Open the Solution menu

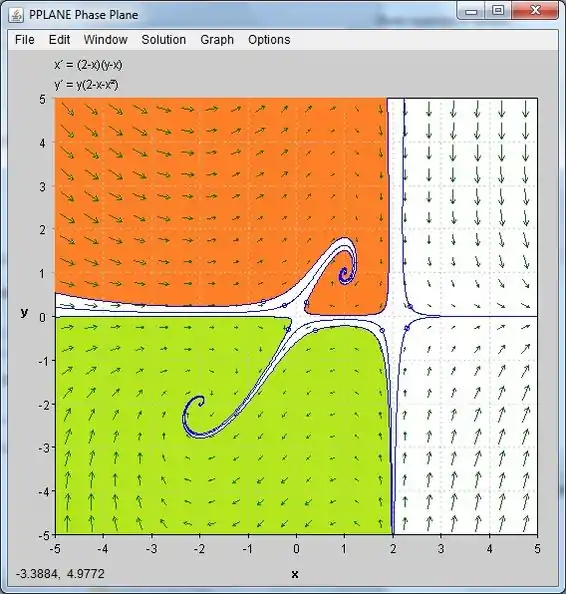coord(164,40)
